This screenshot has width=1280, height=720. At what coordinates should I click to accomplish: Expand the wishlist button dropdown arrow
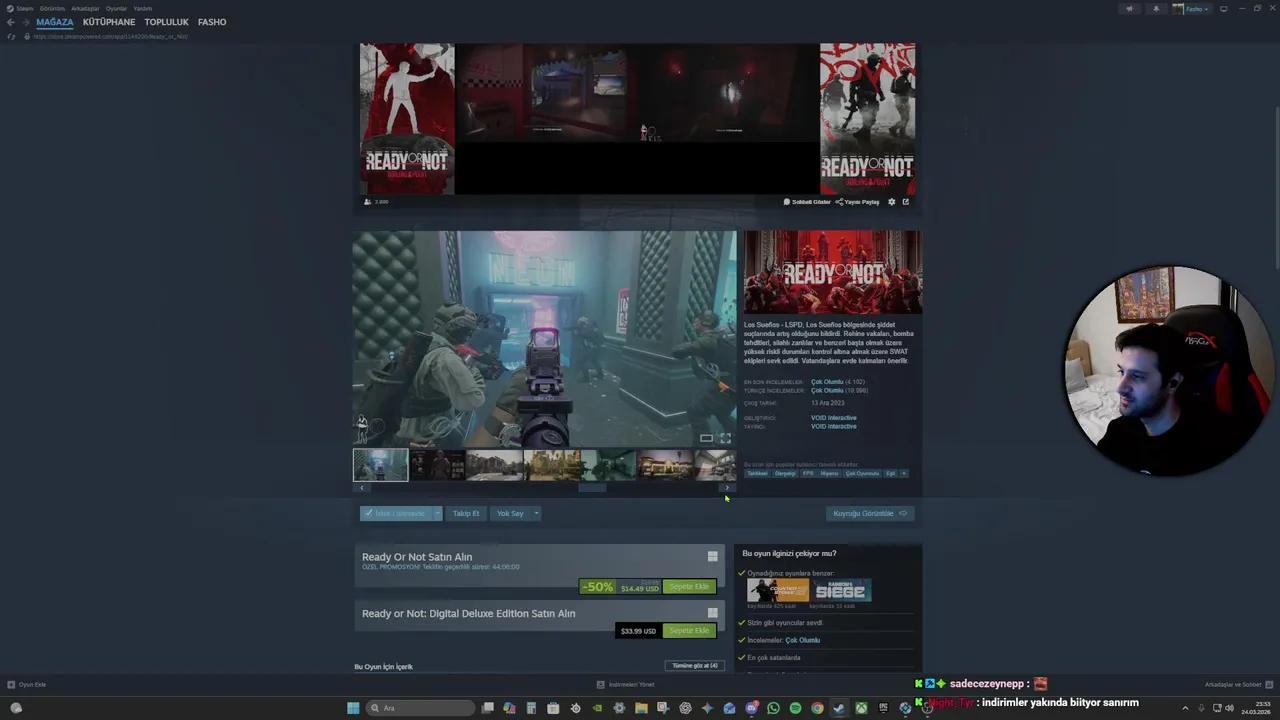click(x=437, y=513)
